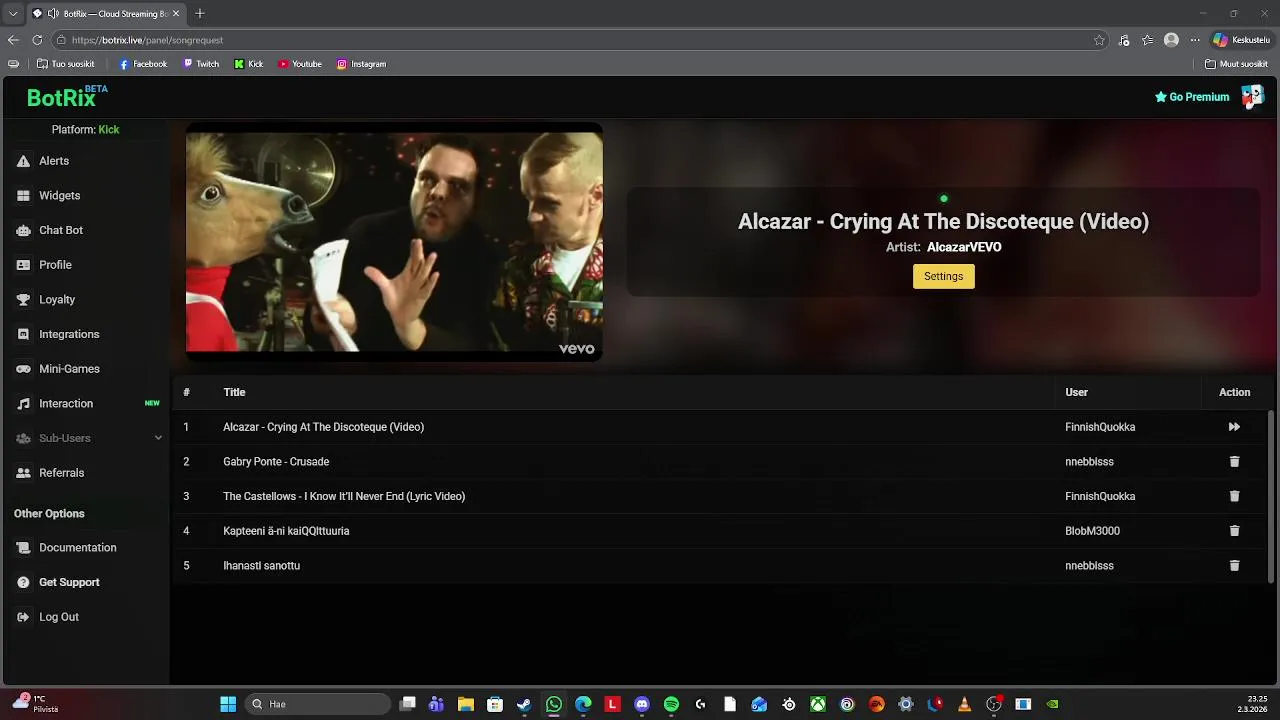The image size is (1280, 720).
Task: Open the Kick bookmark
Action: 249,64
